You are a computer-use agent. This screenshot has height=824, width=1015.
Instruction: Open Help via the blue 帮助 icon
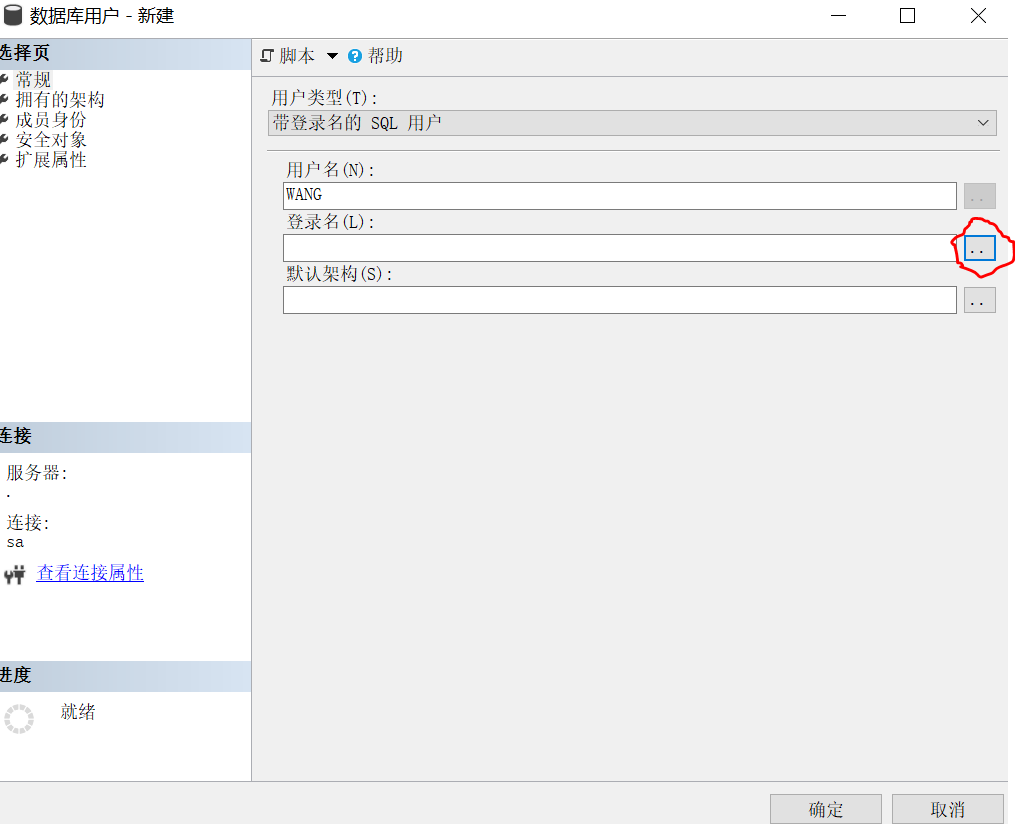355,56
